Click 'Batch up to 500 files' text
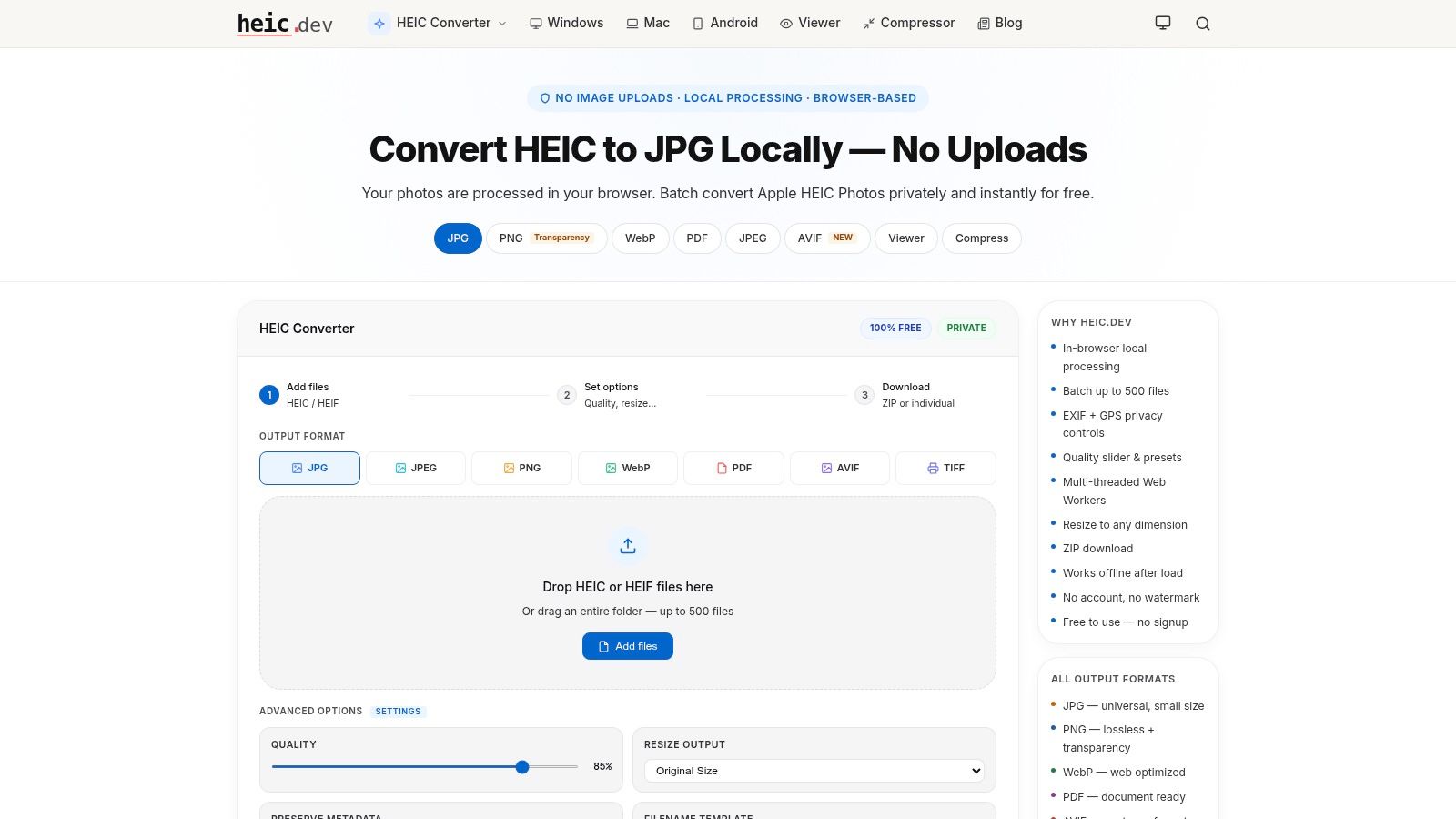 pos(1116,391)
